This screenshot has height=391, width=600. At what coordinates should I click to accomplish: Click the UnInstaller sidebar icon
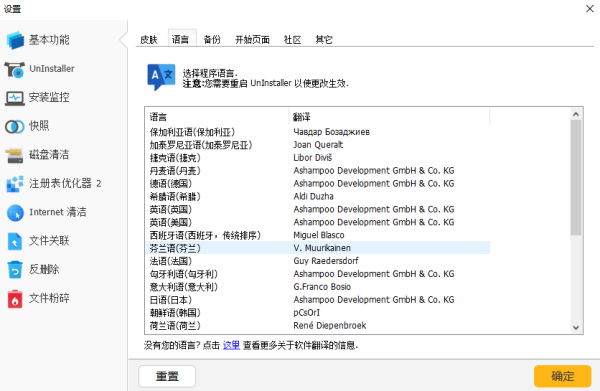click(x=15, y=69)
